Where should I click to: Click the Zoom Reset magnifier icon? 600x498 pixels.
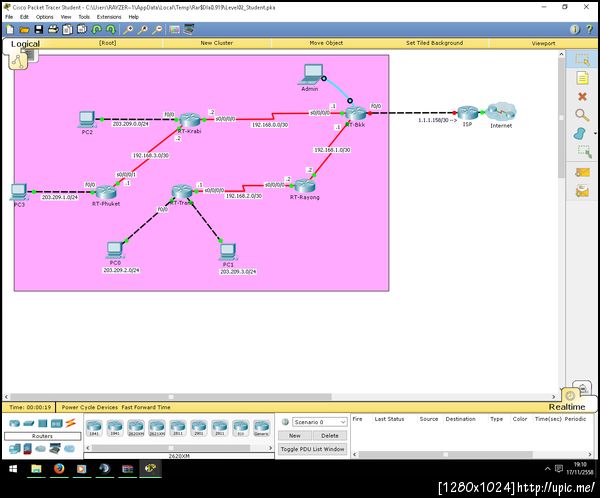tap(142, 29)
